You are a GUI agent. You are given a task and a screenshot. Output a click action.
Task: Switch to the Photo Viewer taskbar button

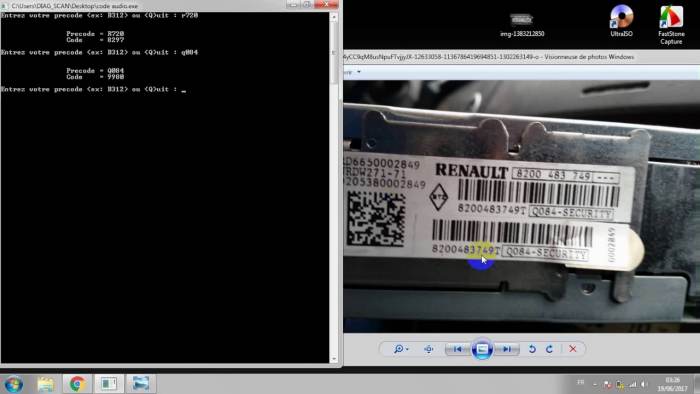tap(141, 384)
